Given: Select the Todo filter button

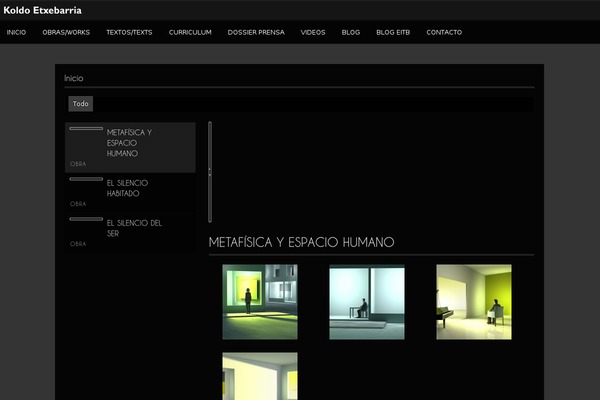Looking at the screenshot, I should coord(81,104).
